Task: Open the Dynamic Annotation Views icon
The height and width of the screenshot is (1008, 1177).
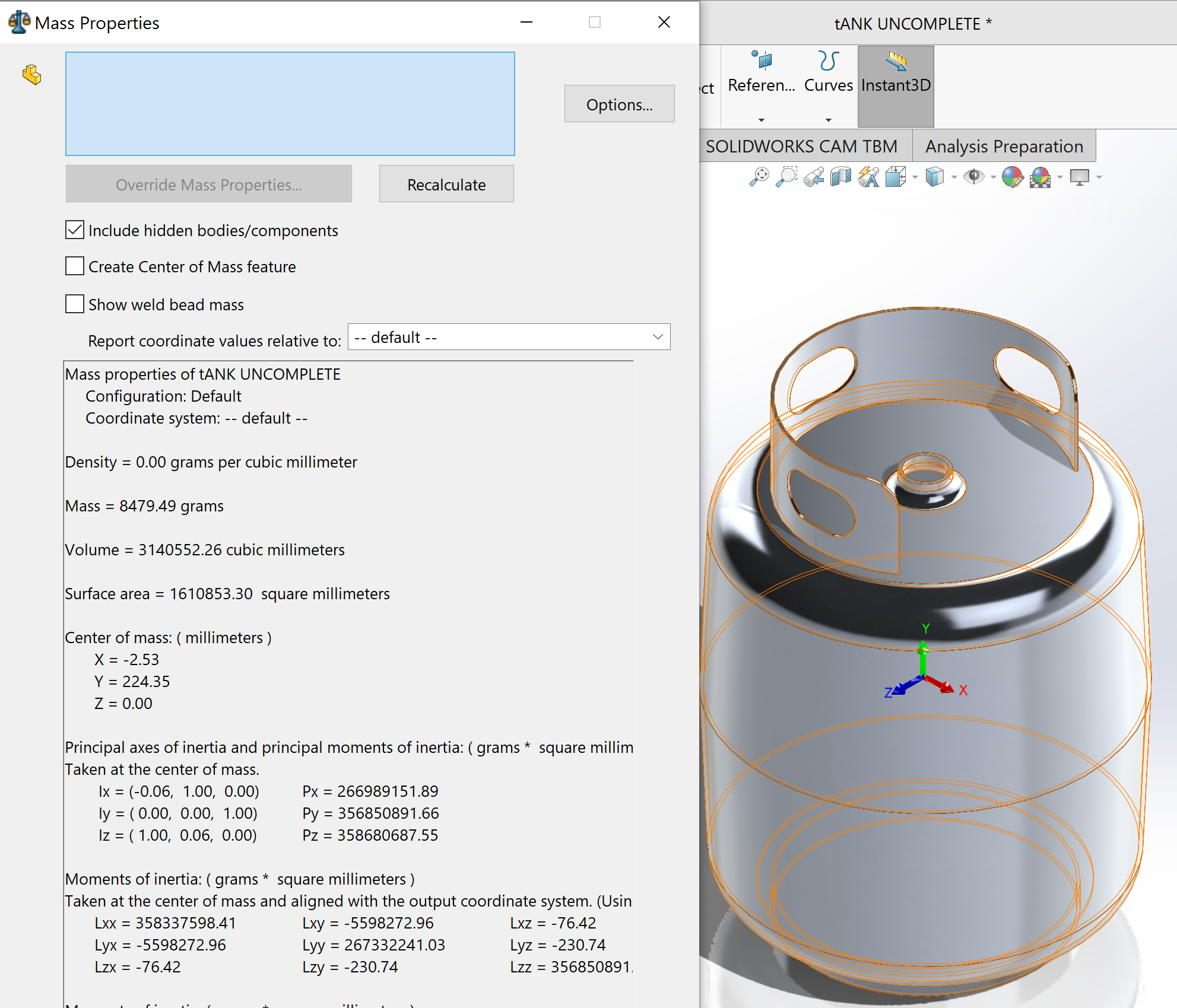Action: tap(868, 177)
